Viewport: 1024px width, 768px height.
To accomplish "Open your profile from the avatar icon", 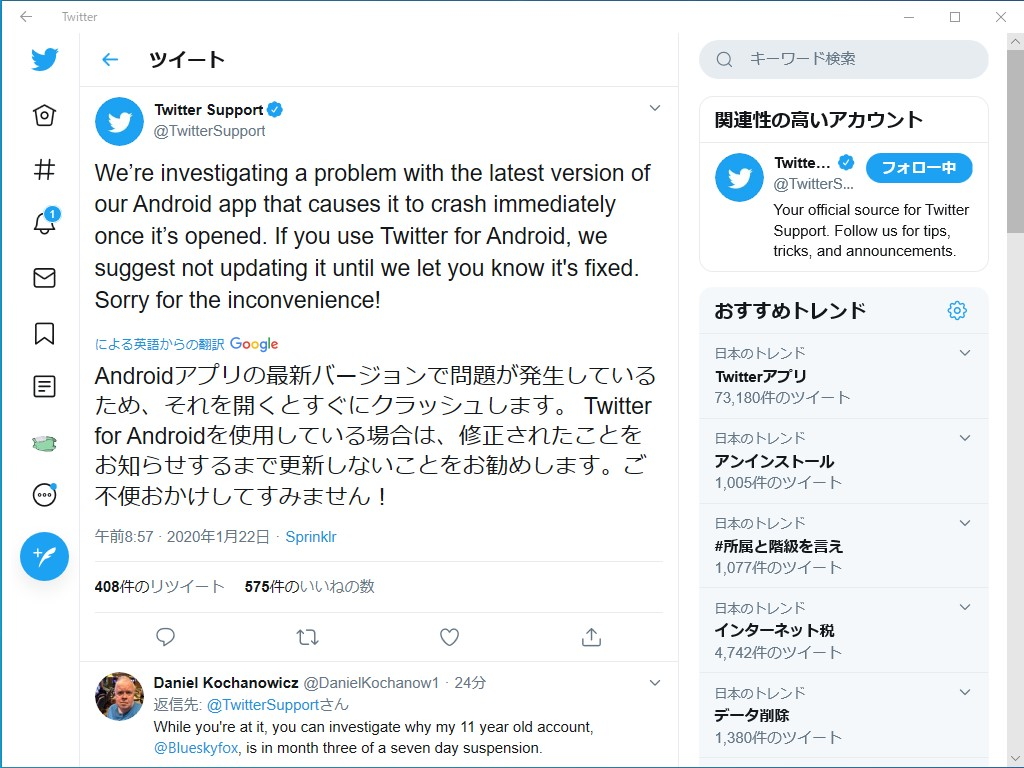I will pos(44,440).
